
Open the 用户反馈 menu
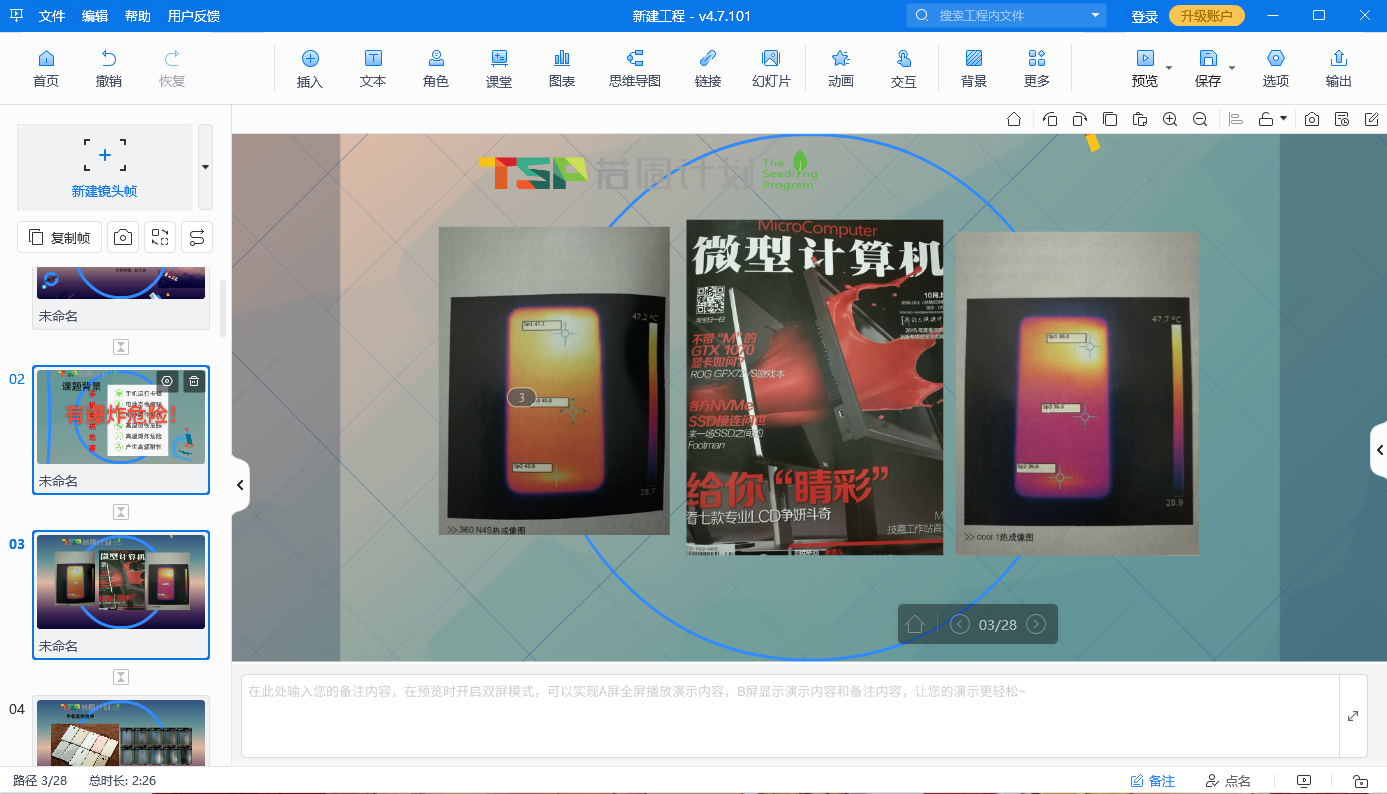tap(194, 16)
